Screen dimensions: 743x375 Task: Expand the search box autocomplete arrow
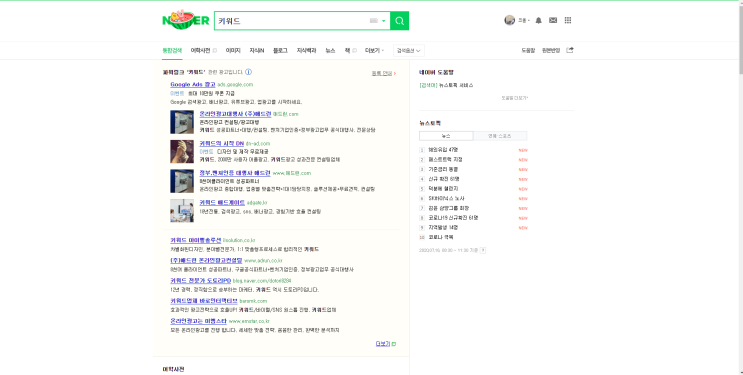(x=384, y=21)
